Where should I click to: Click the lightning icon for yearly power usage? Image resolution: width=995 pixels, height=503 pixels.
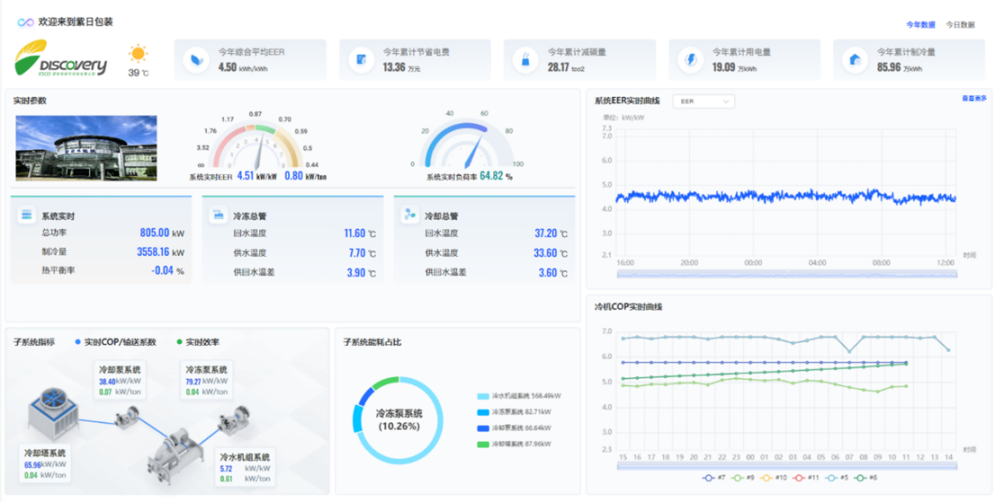[689, 60]
